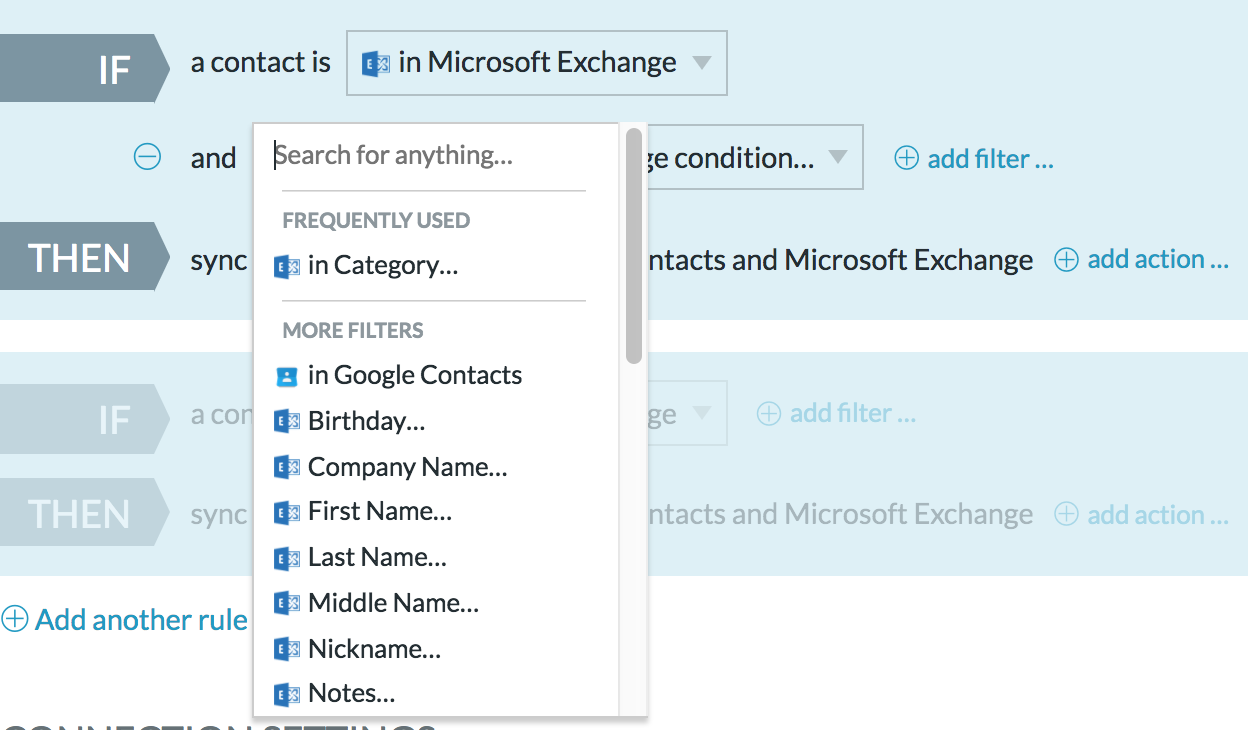The image size is (1248, 730).
Task: Select the 'Nickname...' filter
Action: (x=375, y=649)
